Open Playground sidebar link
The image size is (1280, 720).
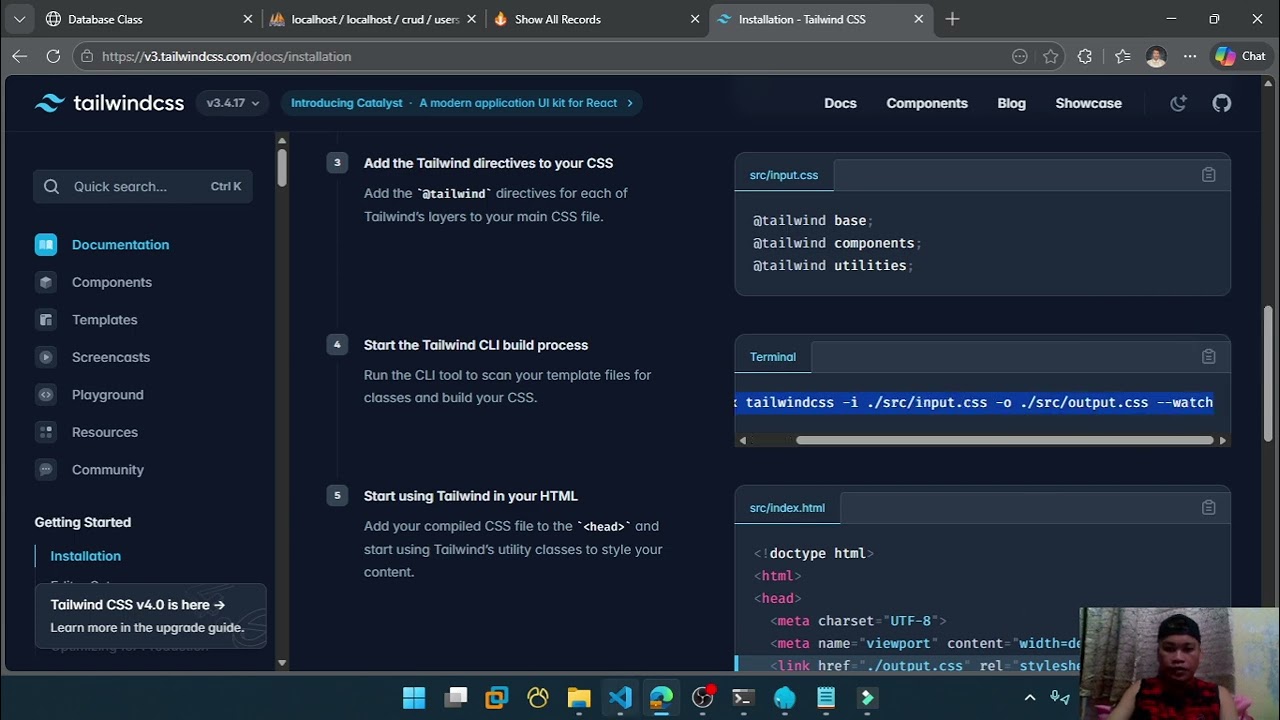(x=108, y=395)
